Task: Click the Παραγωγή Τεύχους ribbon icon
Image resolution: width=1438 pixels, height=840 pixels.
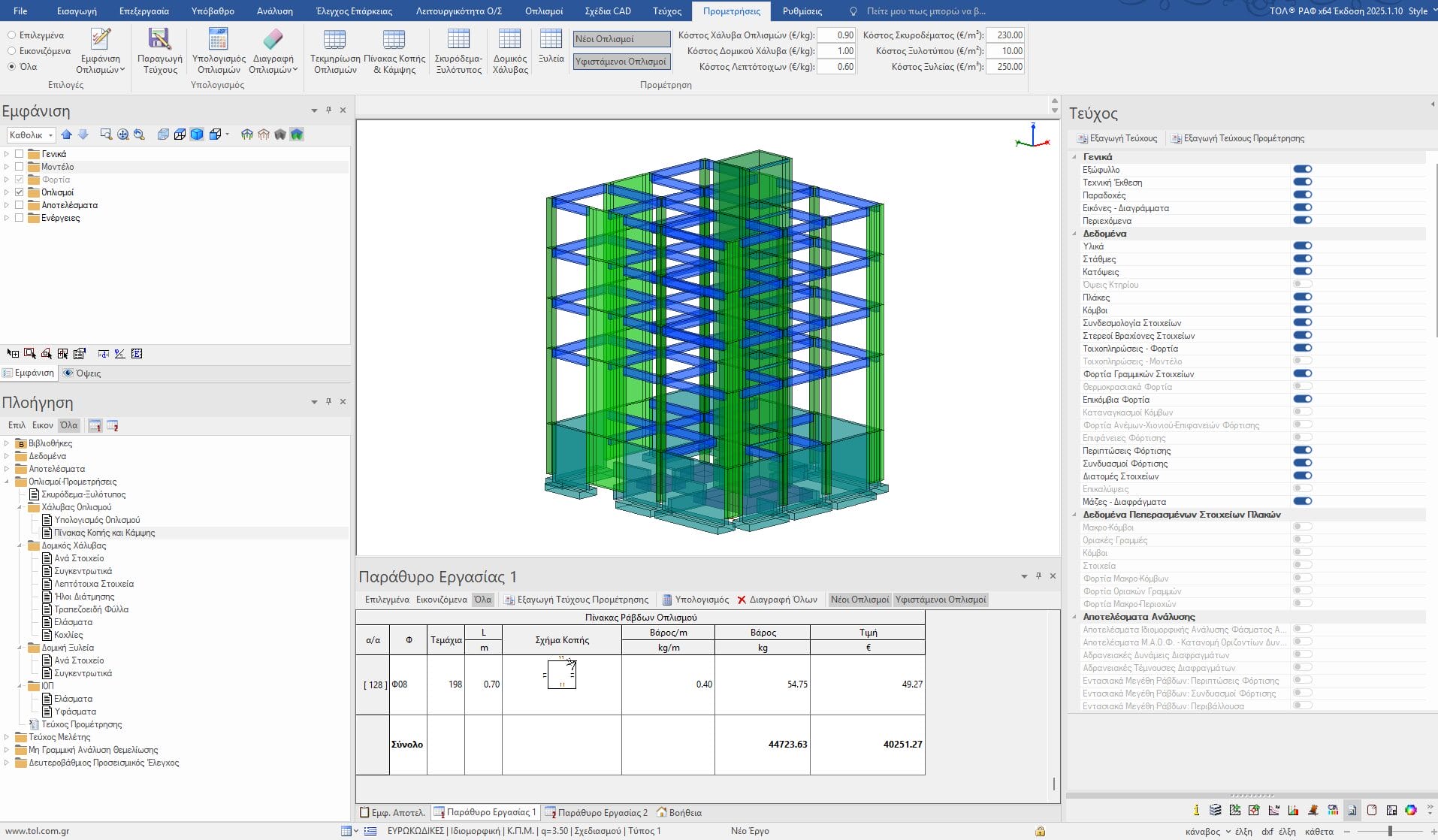Action: 159,39
